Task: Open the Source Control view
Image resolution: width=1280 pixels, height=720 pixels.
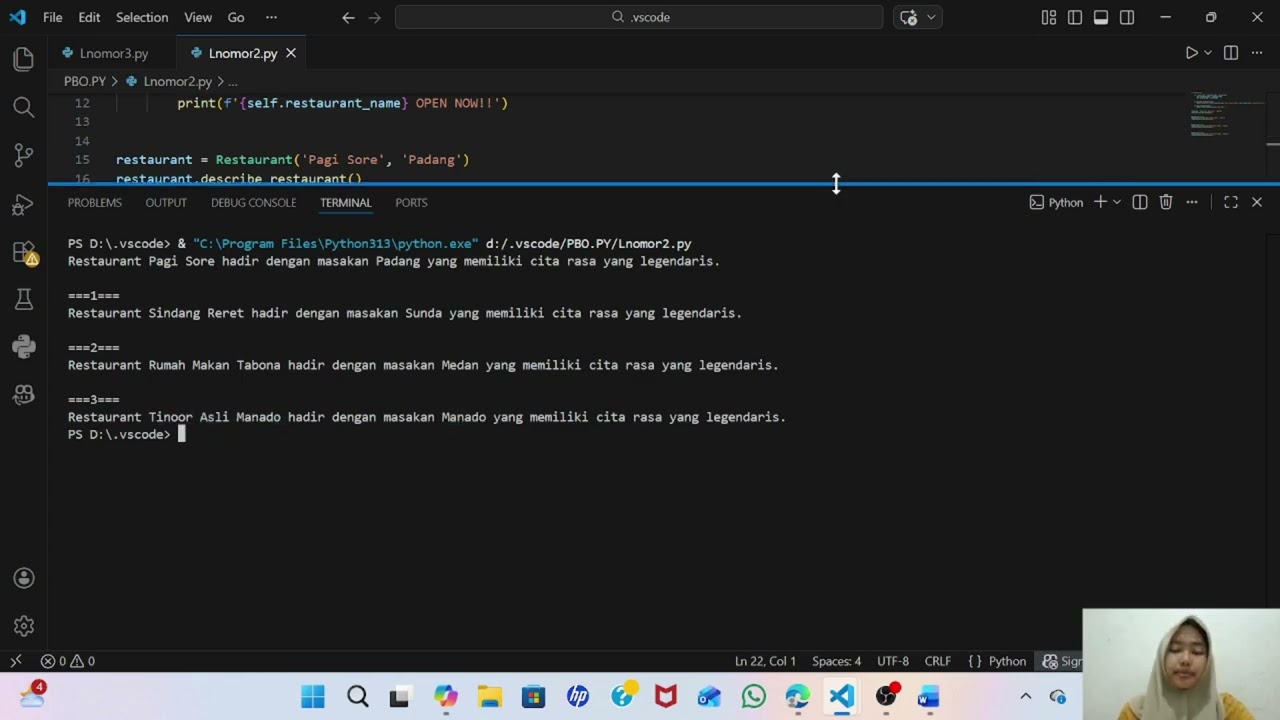Action: pyautogui.click(x=24, y=155)
